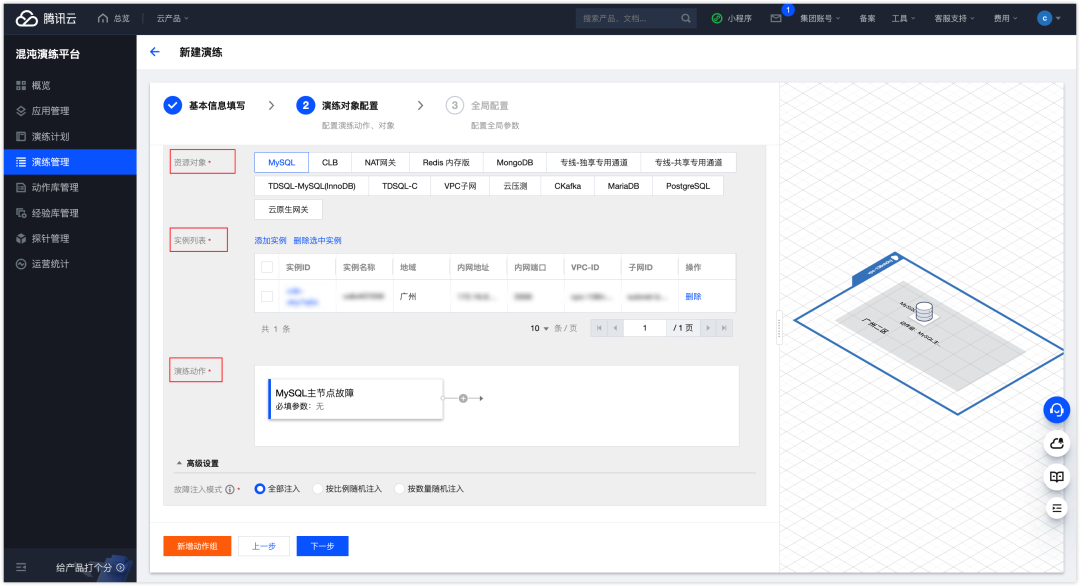This screenshot has width=1080, height=586.
Task: Click the 上一步 button
Action: 264,546
